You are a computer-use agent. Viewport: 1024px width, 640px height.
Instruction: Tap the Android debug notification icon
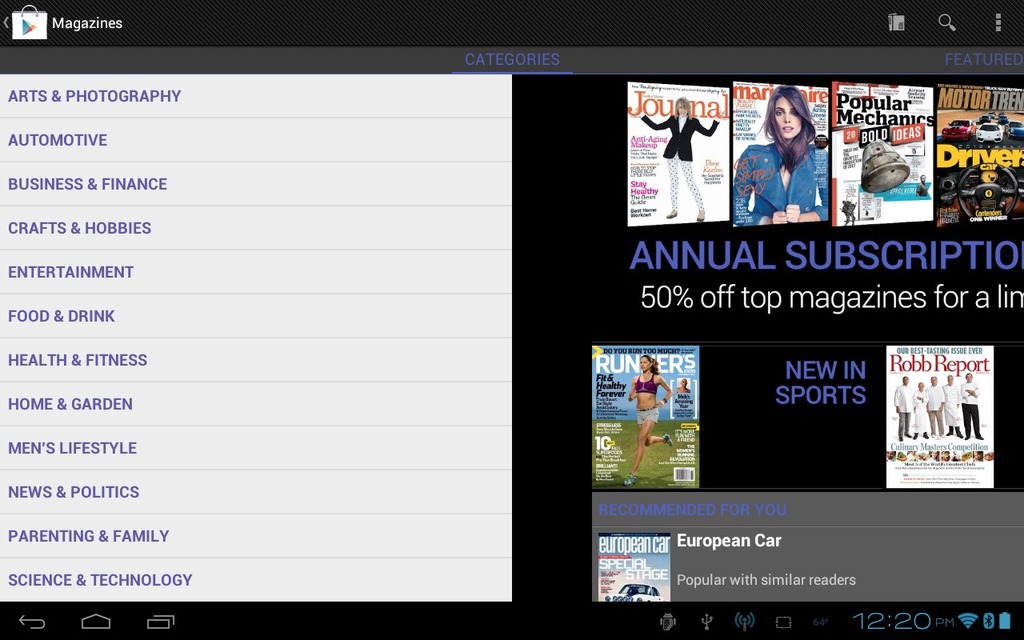pyautogui.click(x=667, y=622)
